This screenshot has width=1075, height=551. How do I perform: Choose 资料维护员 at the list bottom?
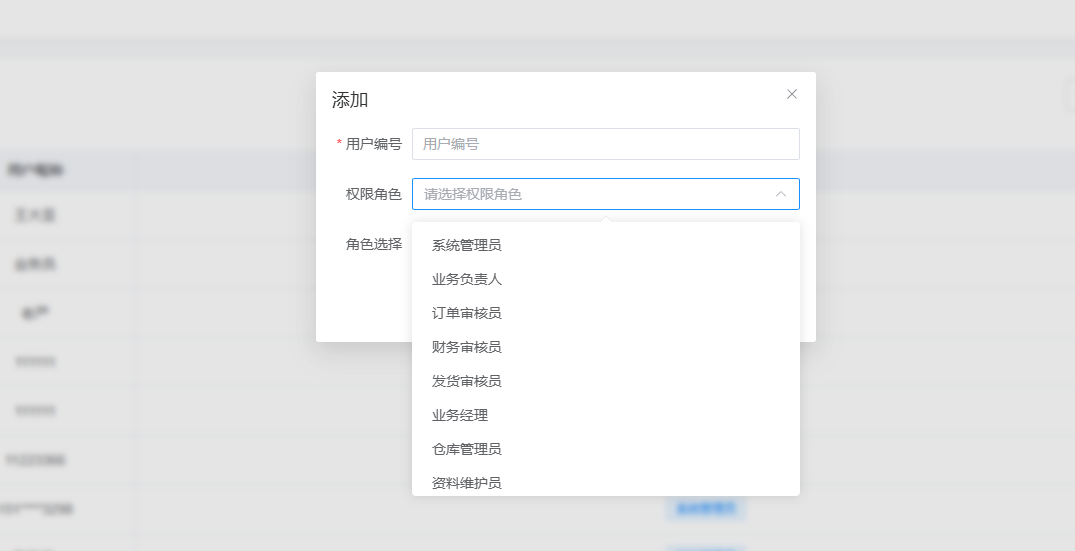466,483
